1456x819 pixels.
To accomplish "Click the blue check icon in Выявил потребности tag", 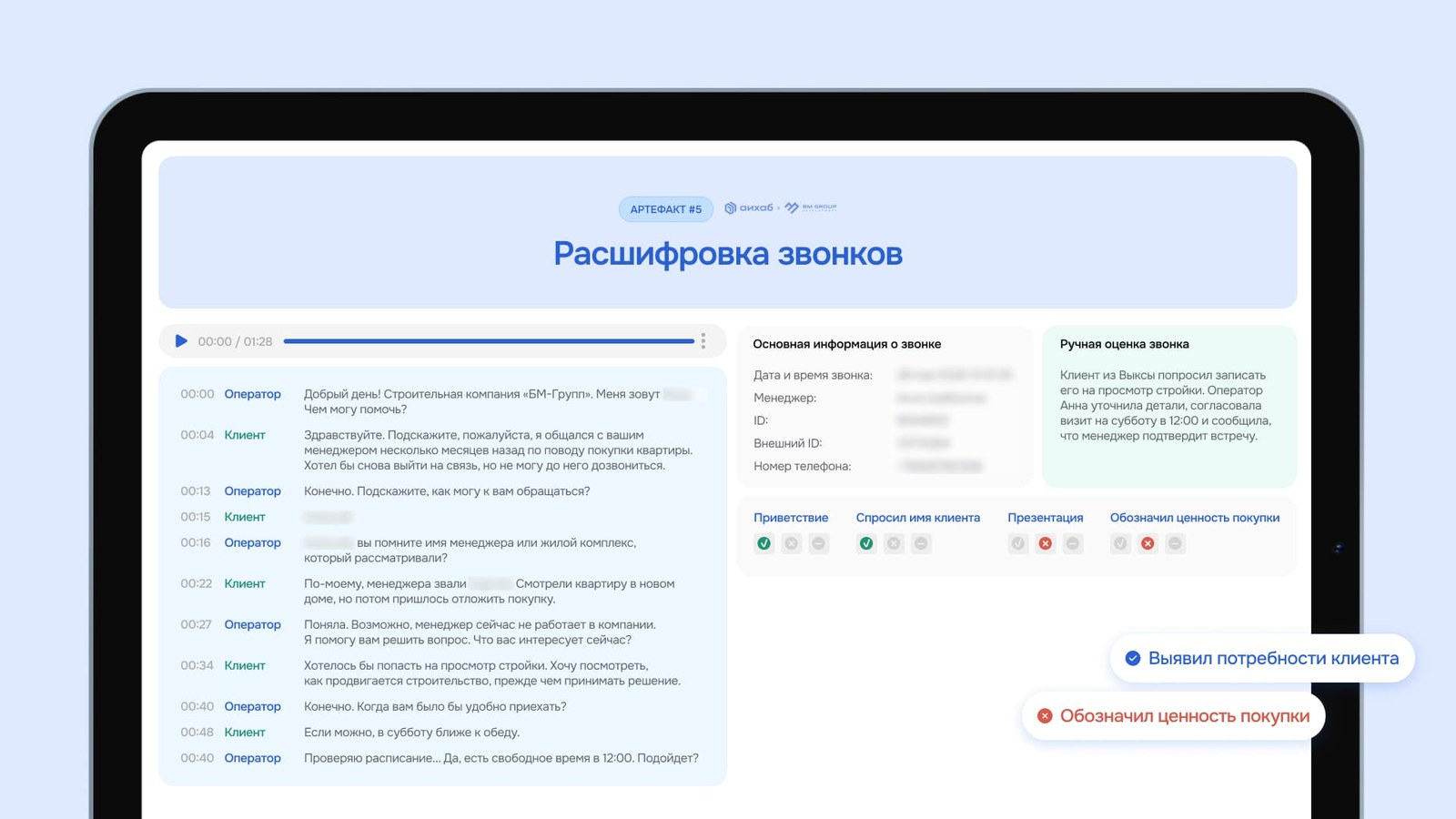I will [1133, 658].
